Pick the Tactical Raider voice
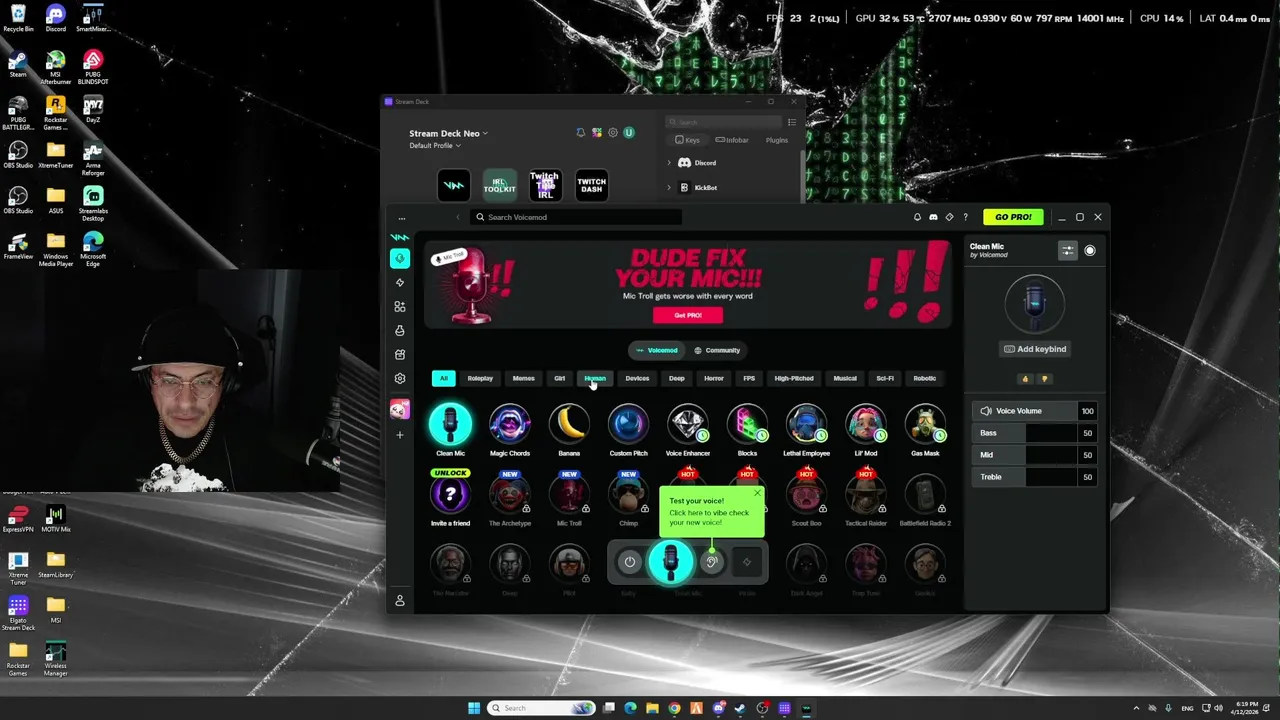The height and width of the screenshot is (720, 1280). (866, 494)
